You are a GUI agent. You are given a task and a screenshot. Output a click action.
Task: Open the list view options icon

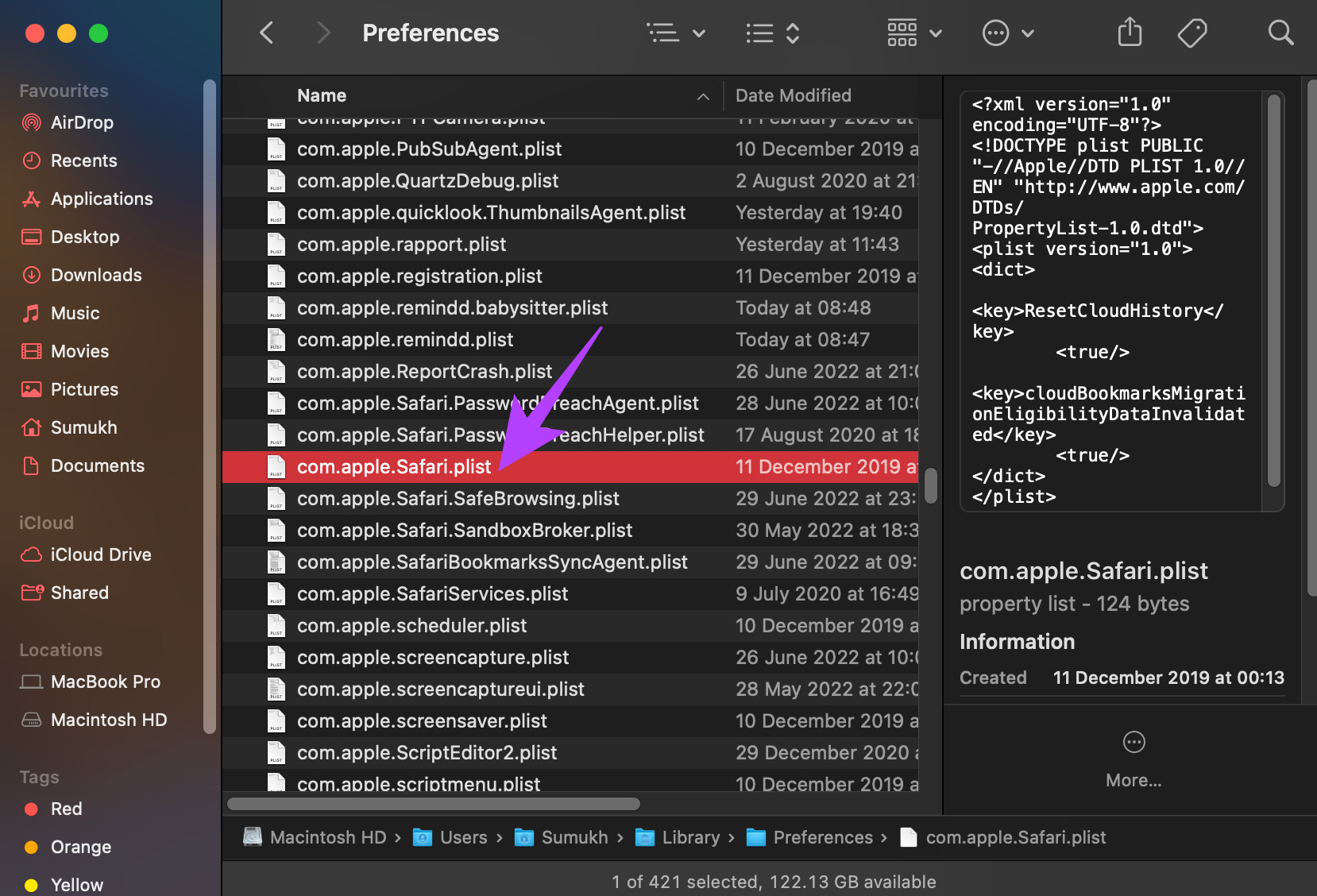pyautogui.click(x=662, y=33)
